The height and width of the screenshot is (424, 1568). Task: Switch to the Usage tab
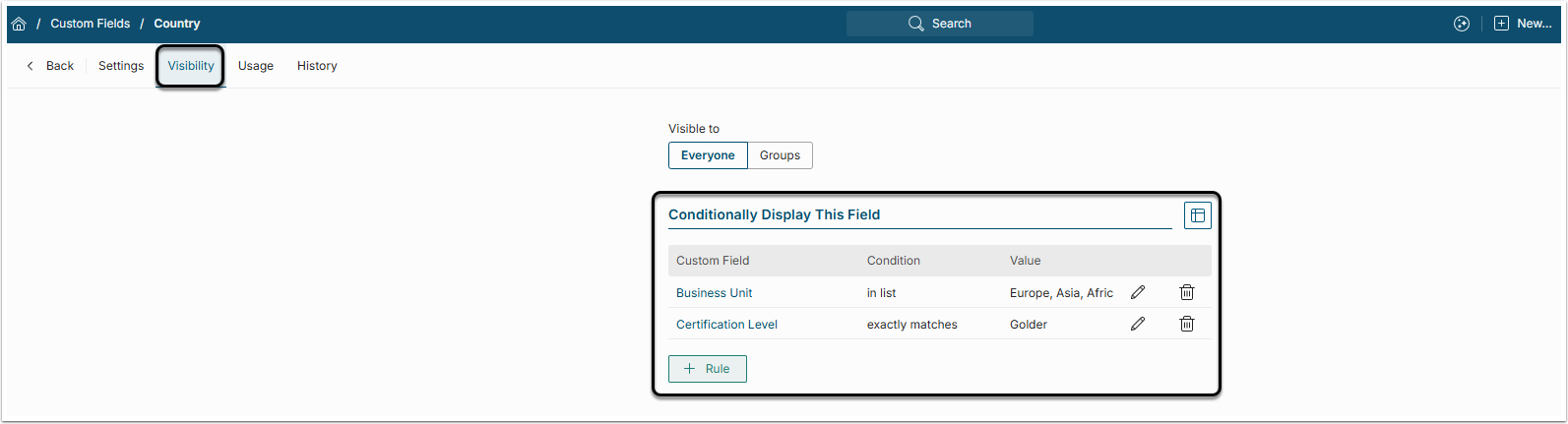(256, 66)
